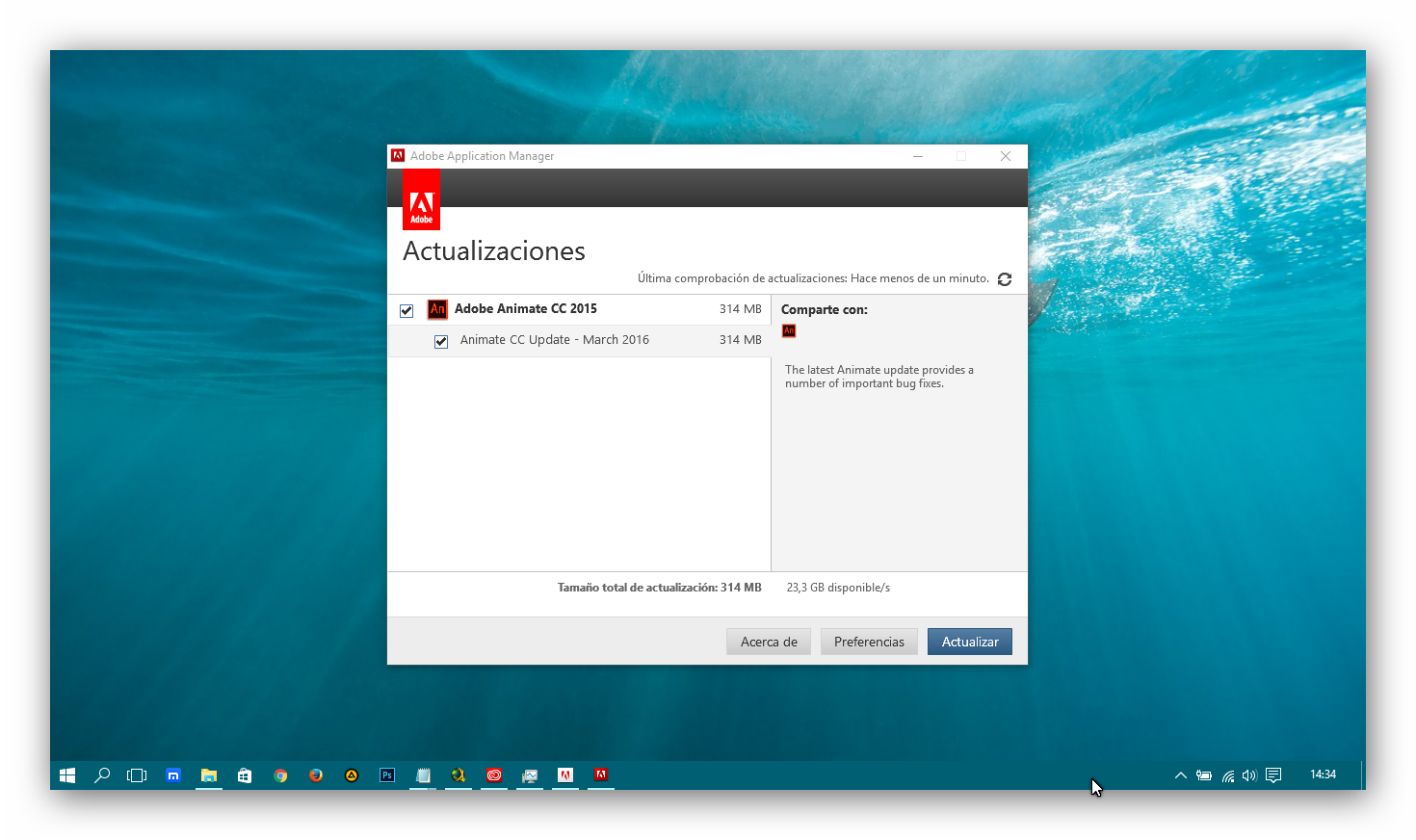Open the volume speaker tray icon

point(1249,775)
